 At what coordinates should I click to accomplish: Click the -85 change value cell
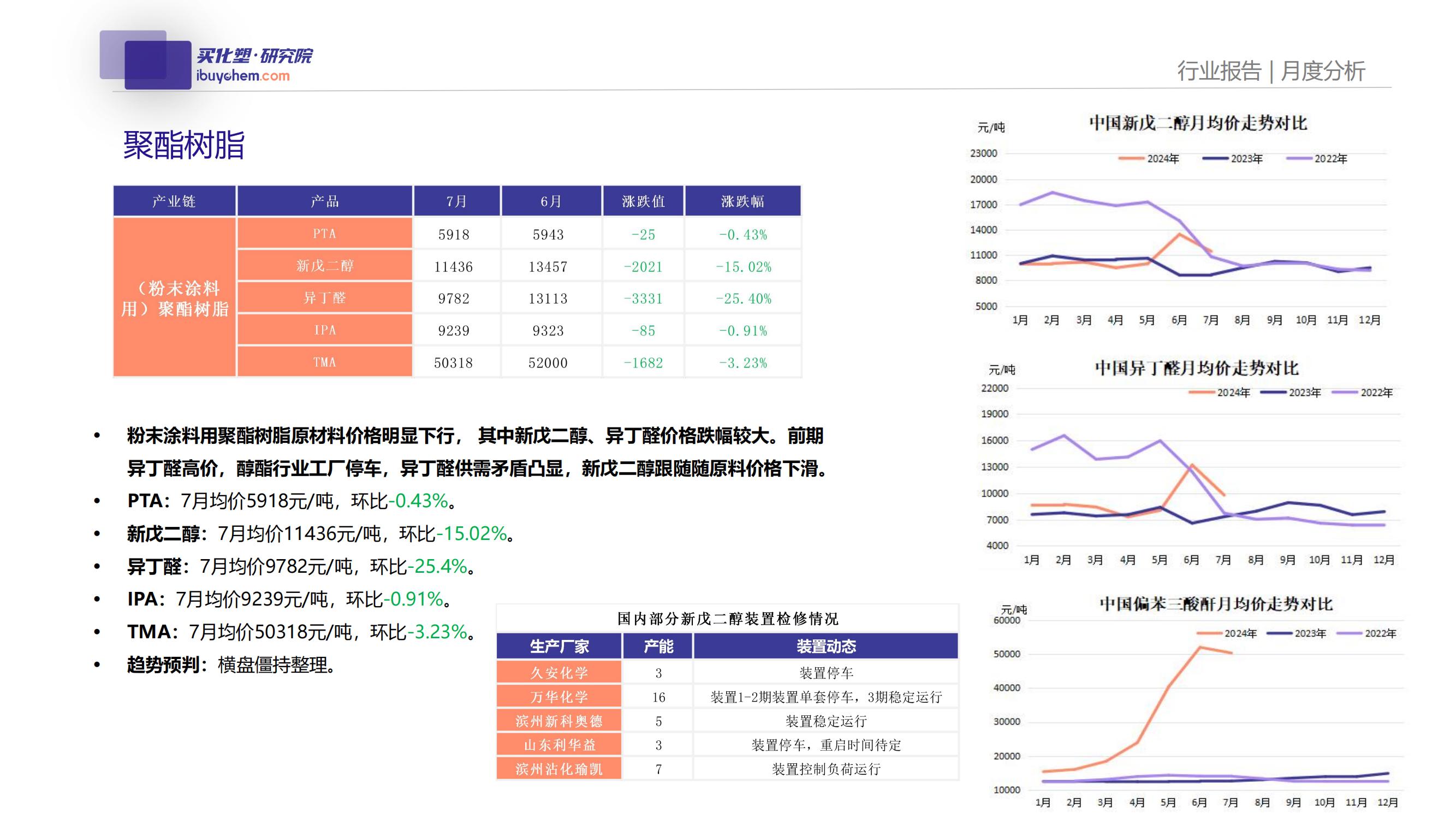(643, 331)
